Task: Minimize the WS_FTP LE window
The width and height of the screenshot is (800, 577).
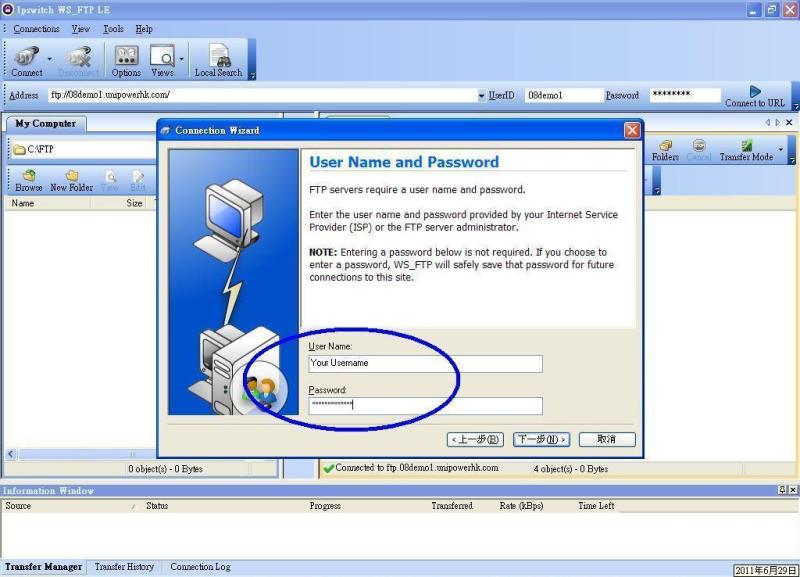Action: click(x=754, y=9)
